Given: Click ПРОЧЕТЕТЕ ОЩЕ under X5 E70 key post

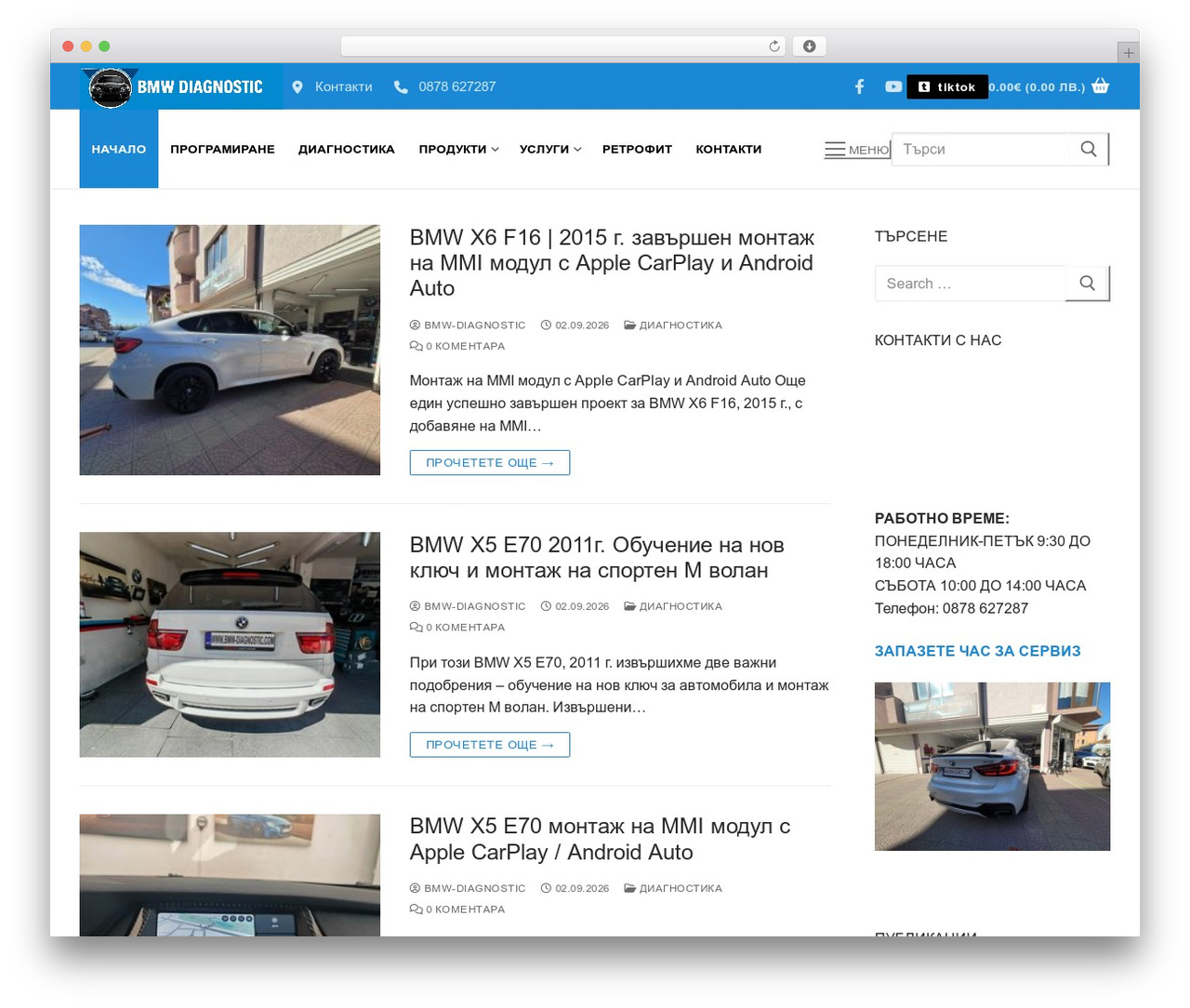Looking at the screenshot, I should point(490,745).
